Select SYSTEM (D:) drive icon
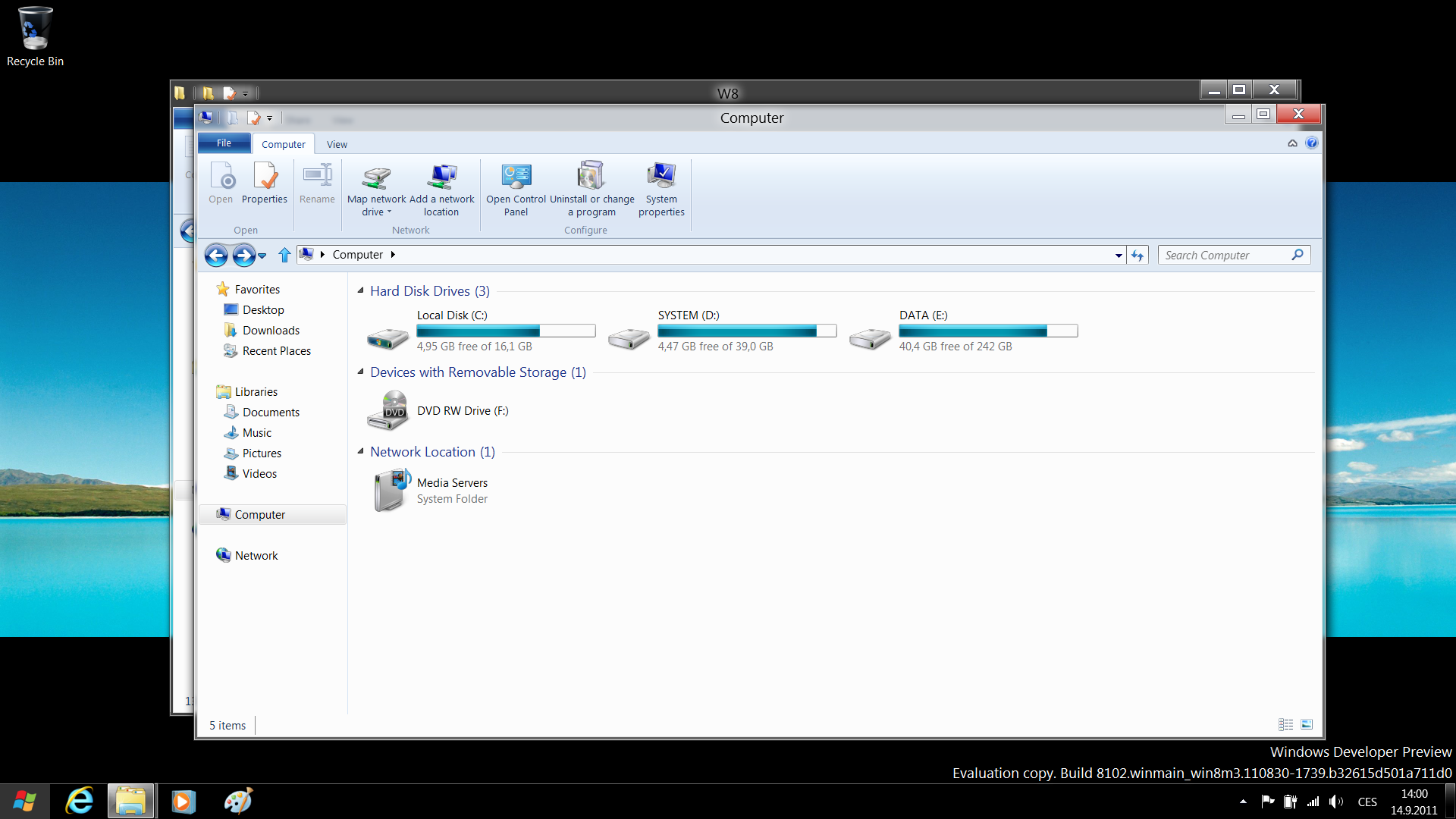Image resolution: width=1456 pixels, height=819 pixels. point(629,338)
